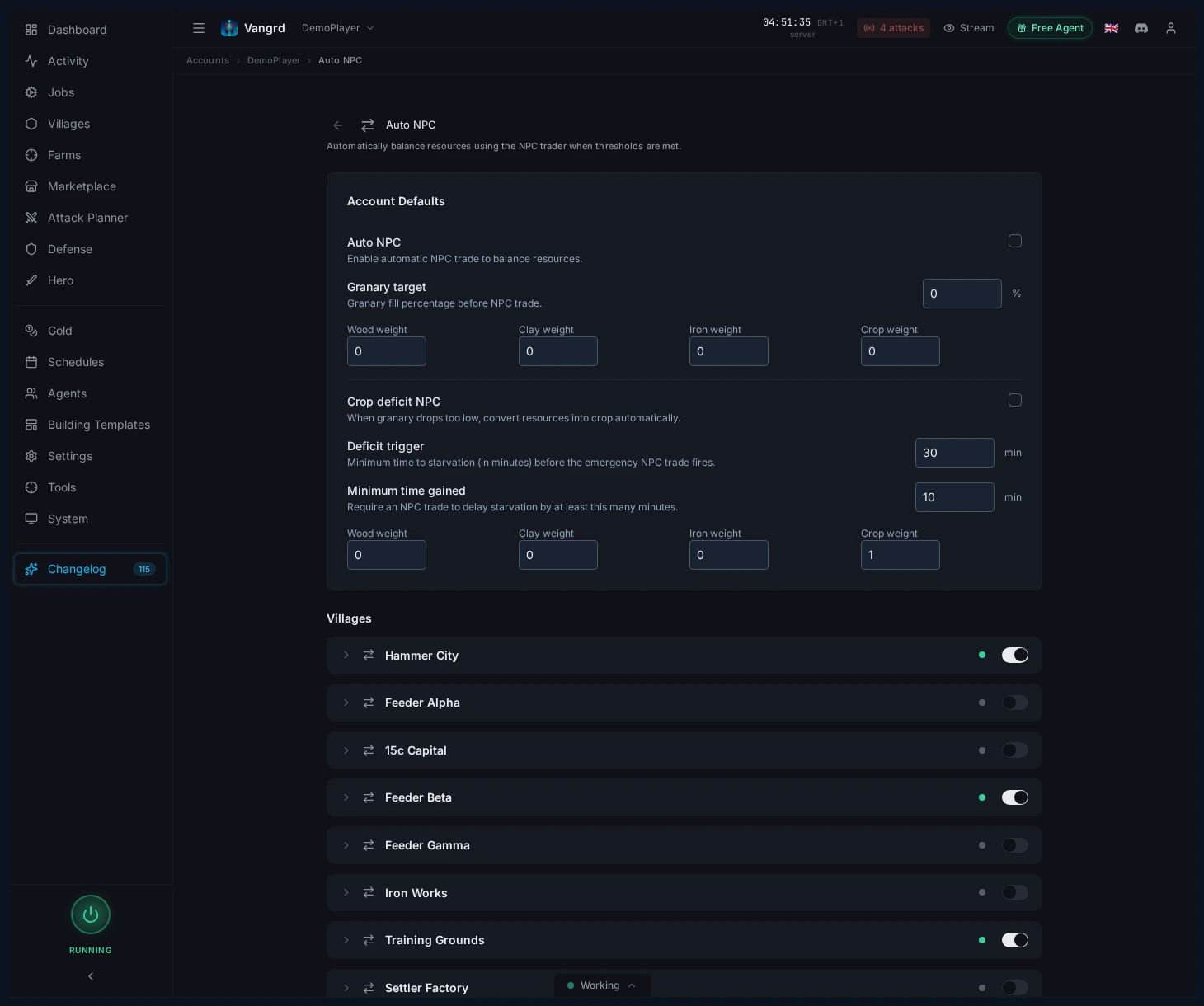Navigate to Accounts via the breadcrumb
This screenshot has width=1204, height=1006.
(x=208, y=60)
